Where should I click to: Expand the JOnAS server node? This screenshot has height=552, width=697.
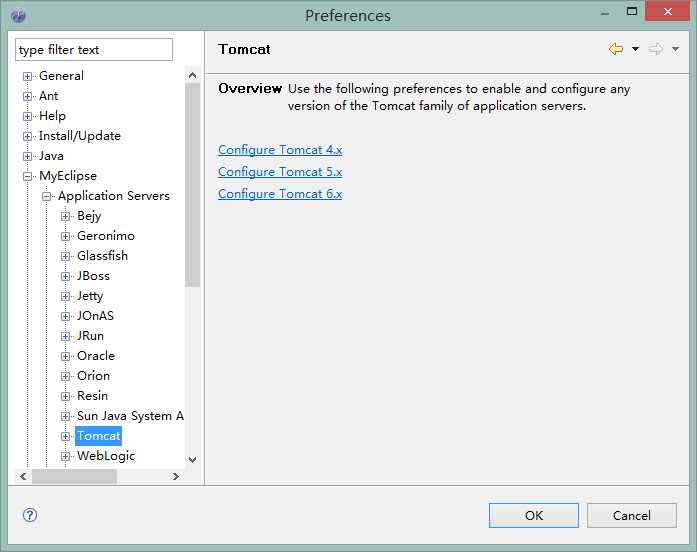[x=65, y=316]
